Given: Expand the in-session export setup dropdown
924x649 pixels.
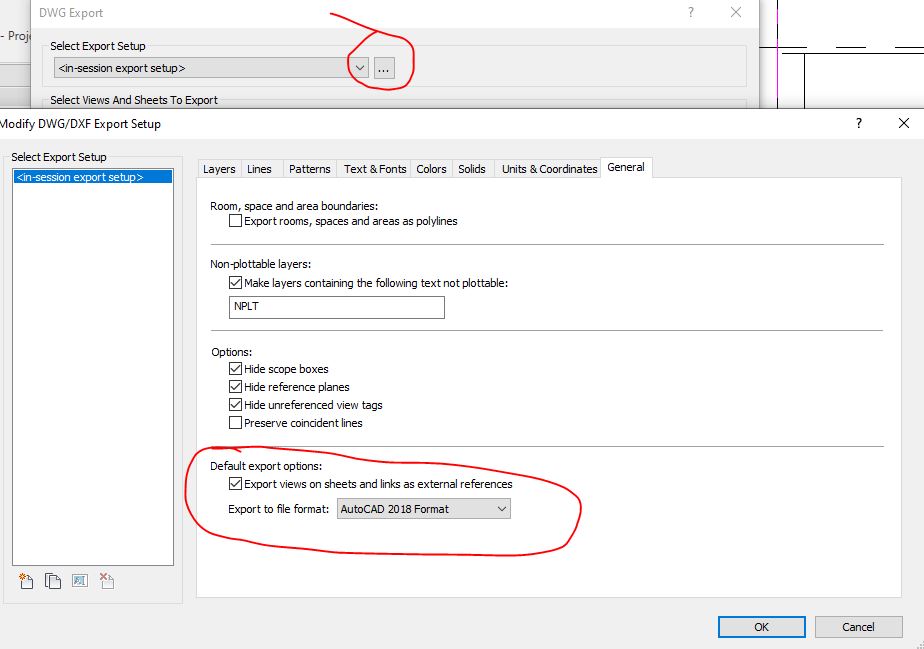Looking at the screenshot, I should point(360,68).
